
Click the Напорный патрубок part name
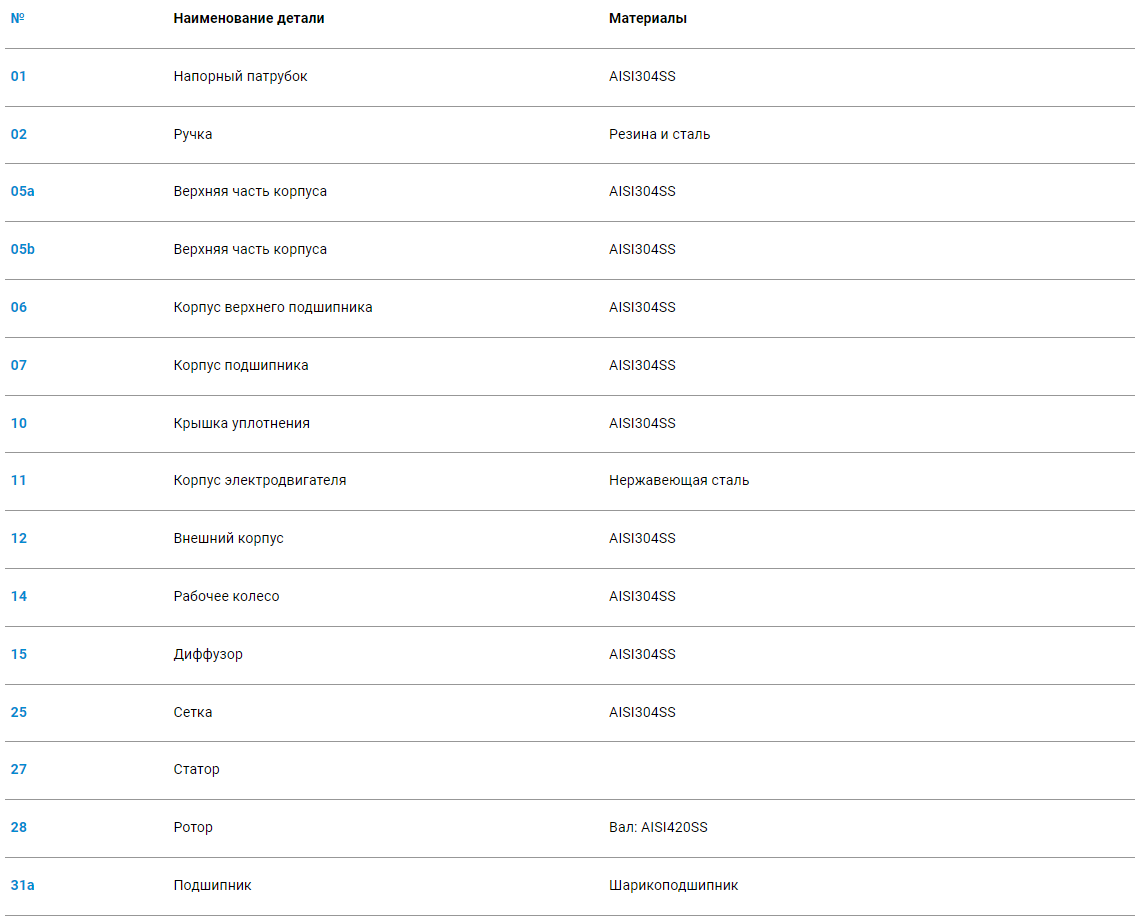(x=241, y=76)
